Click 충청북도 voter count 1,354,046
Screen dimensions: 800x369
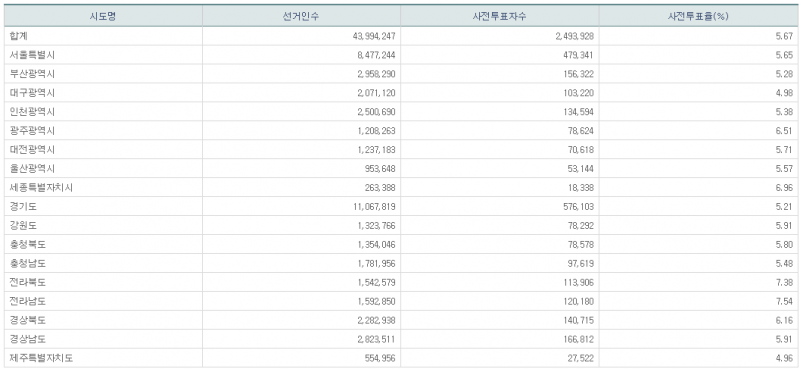click(x=376, y=244)
